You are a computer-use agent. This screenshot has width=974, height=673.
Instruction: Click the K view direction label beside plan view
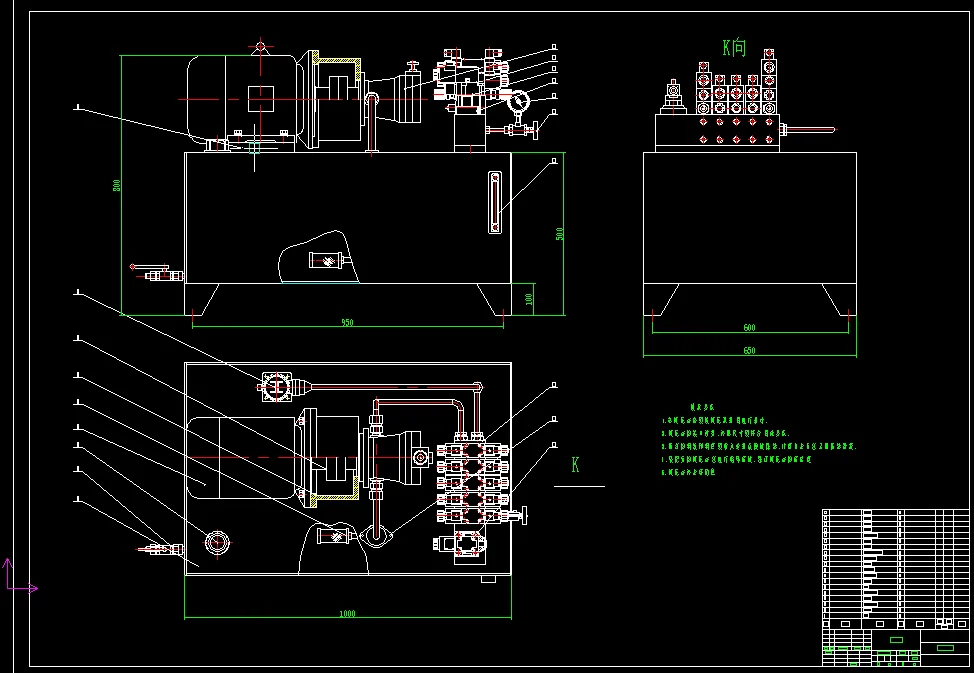[x=575, y=465]
